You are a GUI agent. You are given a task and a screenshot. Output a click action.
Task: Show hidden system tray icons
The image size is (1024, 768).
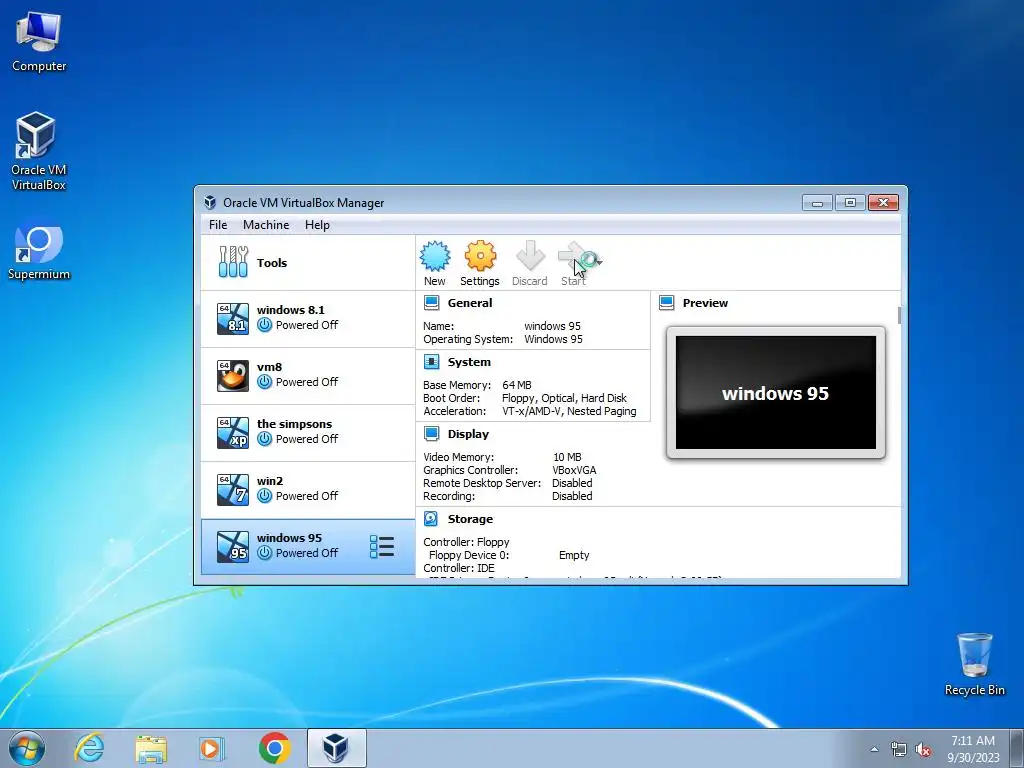(x=874, y=749)
